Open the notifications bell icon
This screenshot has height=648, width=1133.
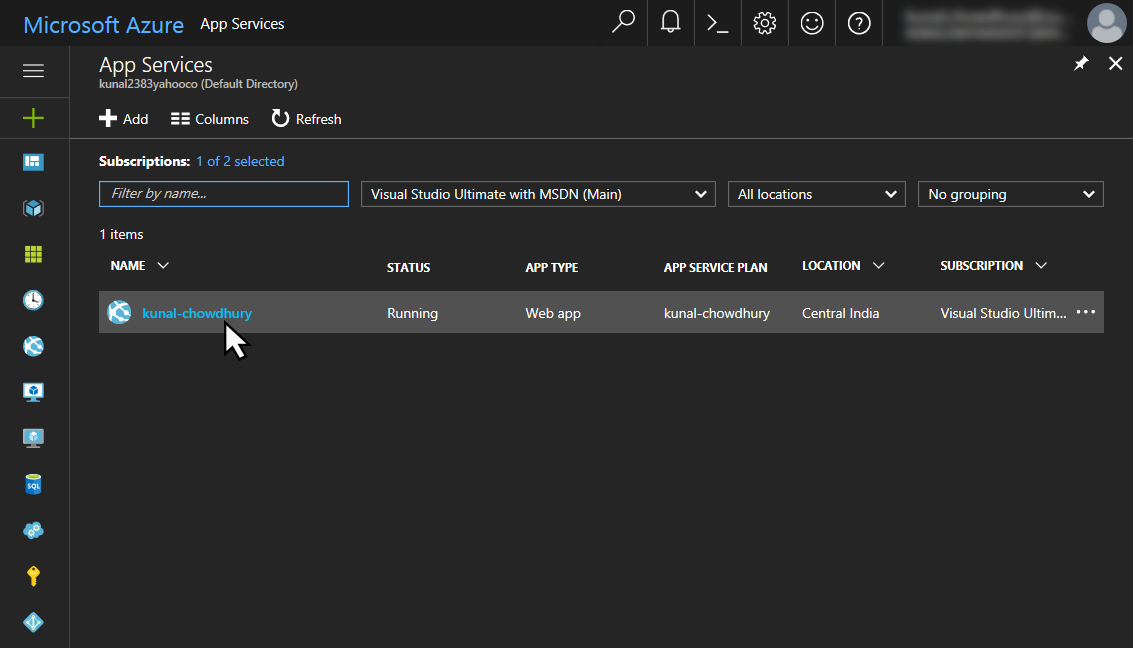[x=671, y=22]
